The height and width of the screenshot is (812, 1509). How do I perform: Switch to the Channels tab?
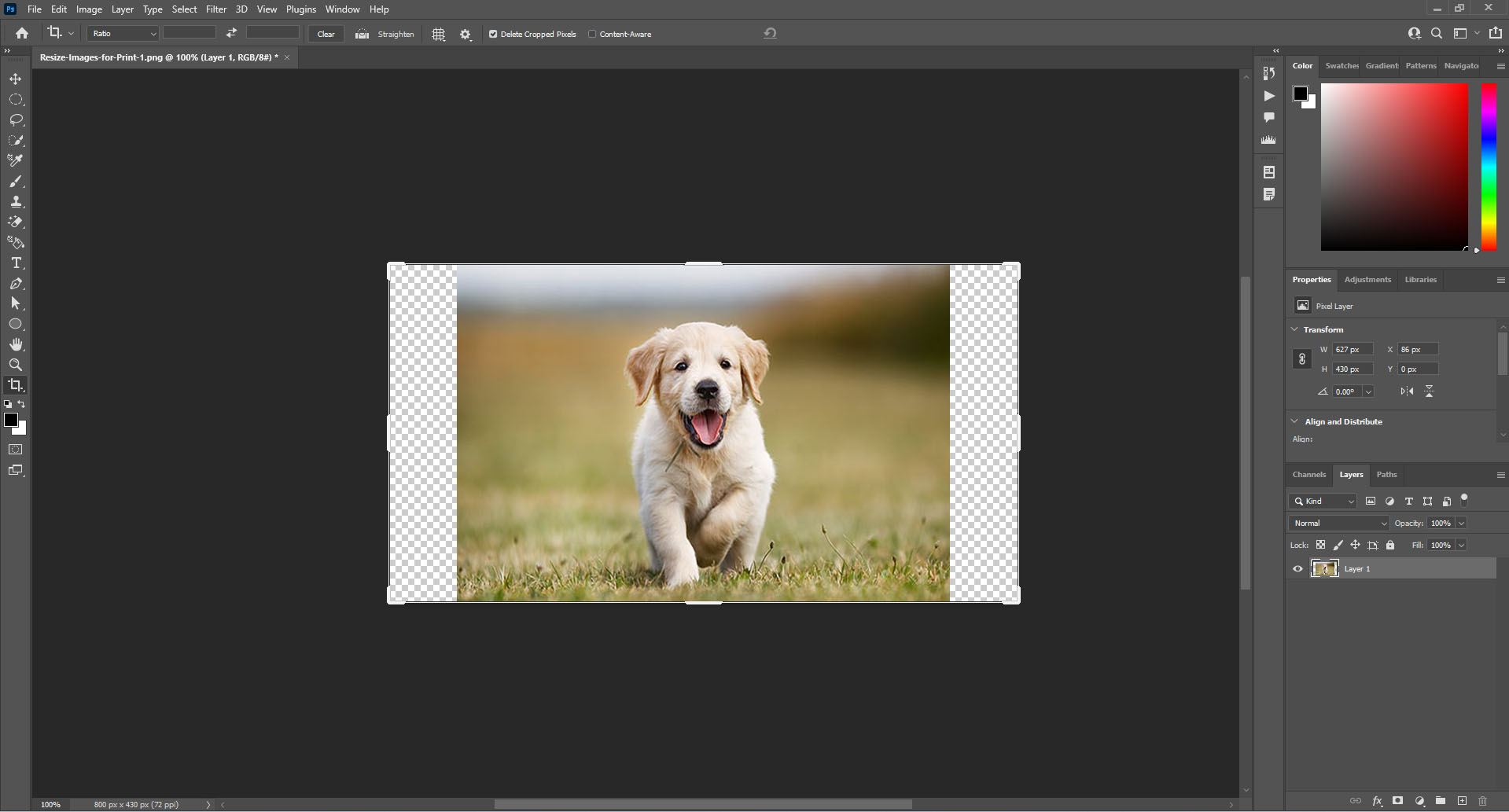pyautogui.click(x=1308, y=475)
